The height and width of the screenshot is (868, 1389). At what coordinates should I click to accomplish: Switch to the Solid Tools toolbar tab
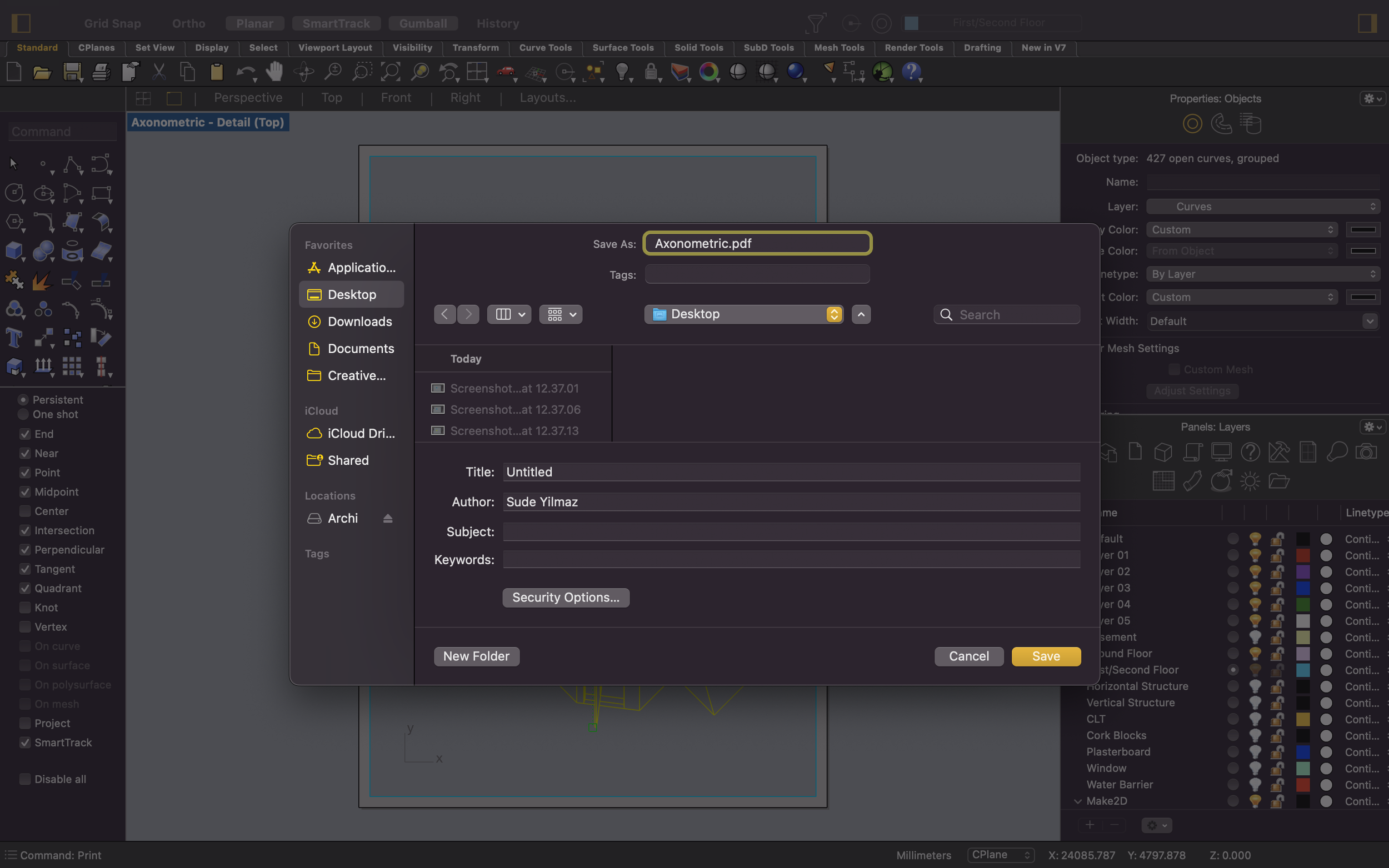pyautogui.click(x=698, y=48)
